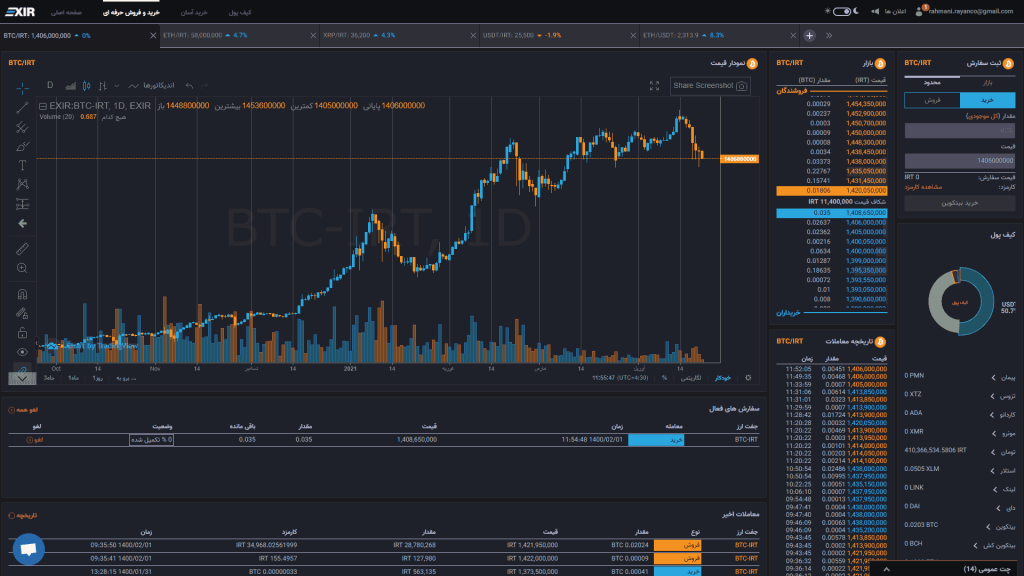This screenshot has height=576, width=1024.
Task: Select bar chart style icon
Action: (x=103, y=86)
